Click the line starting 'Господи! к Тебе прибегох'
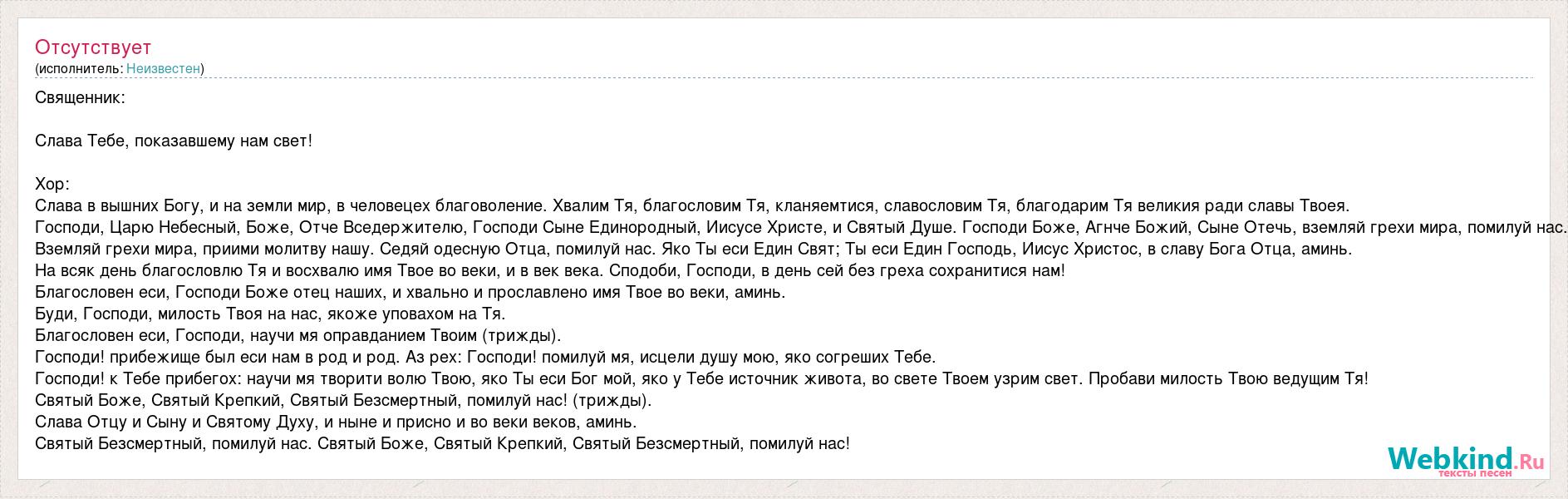The width and height of the screenshot is (1568, 499). pos(701,378)
